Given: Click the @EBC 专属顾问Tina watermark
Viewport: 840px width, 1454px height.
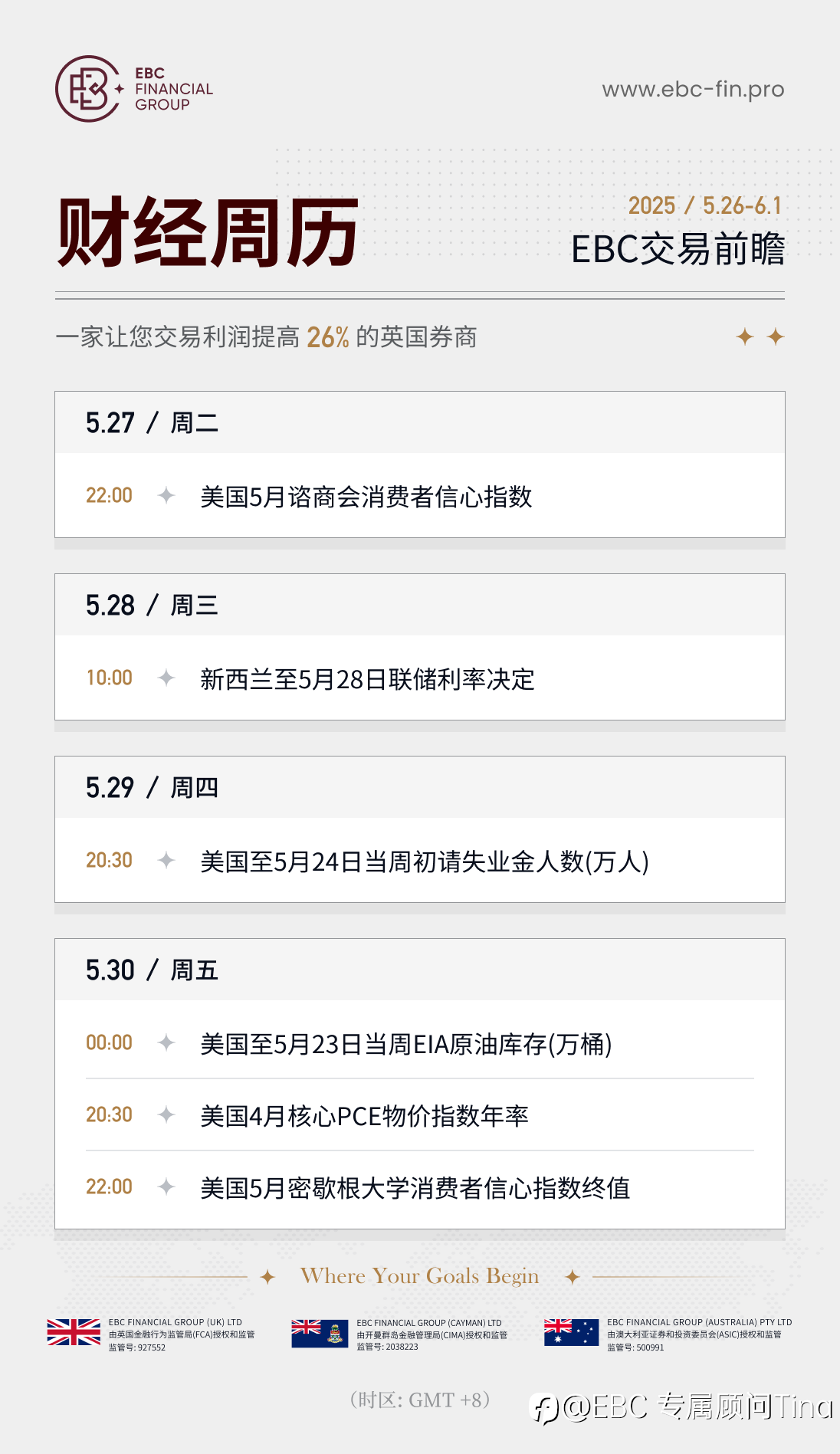Looking at the screenshot, I should coord(683,1407).
